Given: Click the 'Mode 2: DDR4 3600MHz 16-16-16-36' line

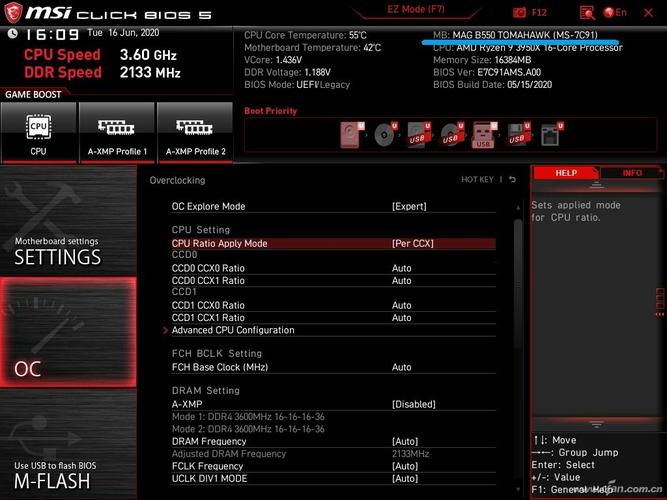Looking at the screenshot, I should [248, 429].
